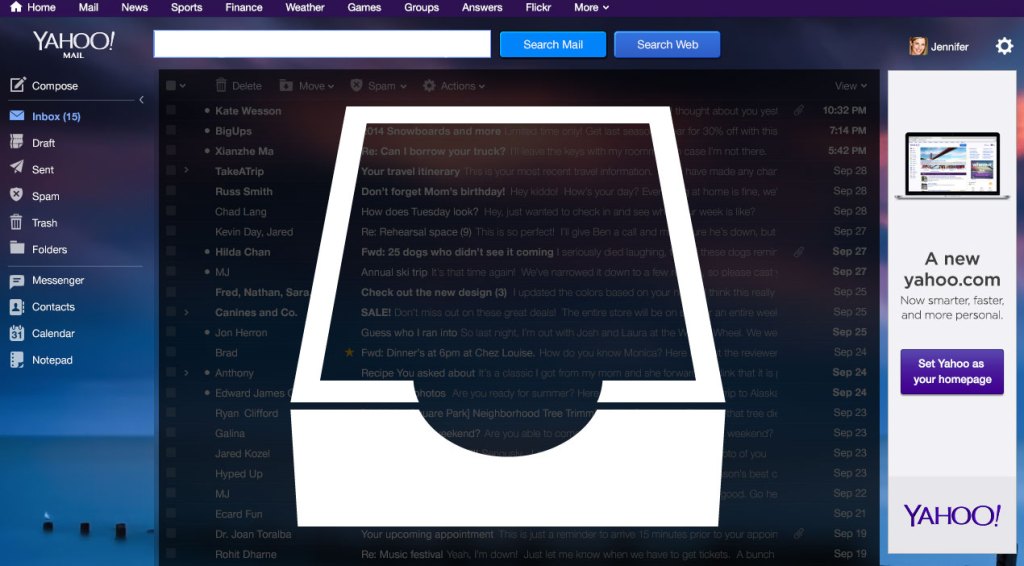Check the box for Jon Herron's email
Viewport: 1024px width, 566px height.
coord(171,332)
